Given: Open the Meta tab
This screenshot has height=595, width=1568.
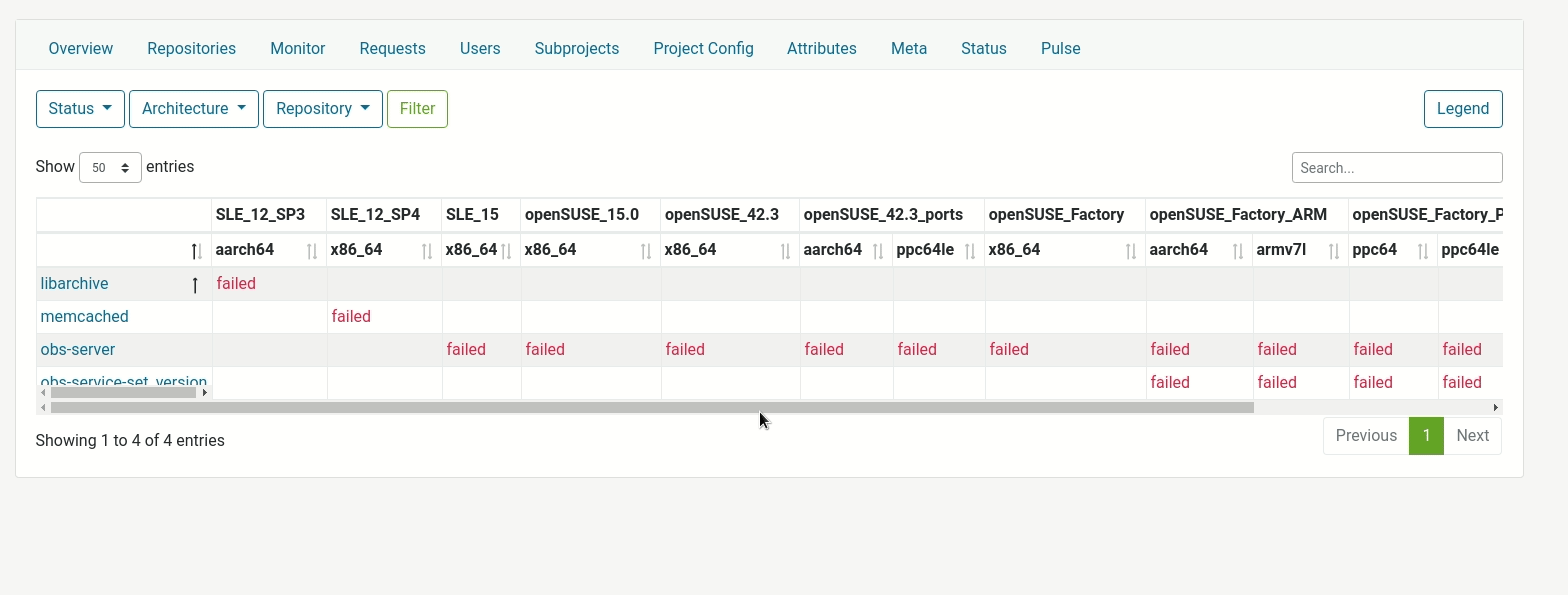Looking at the screenshot, I should 909,48.
